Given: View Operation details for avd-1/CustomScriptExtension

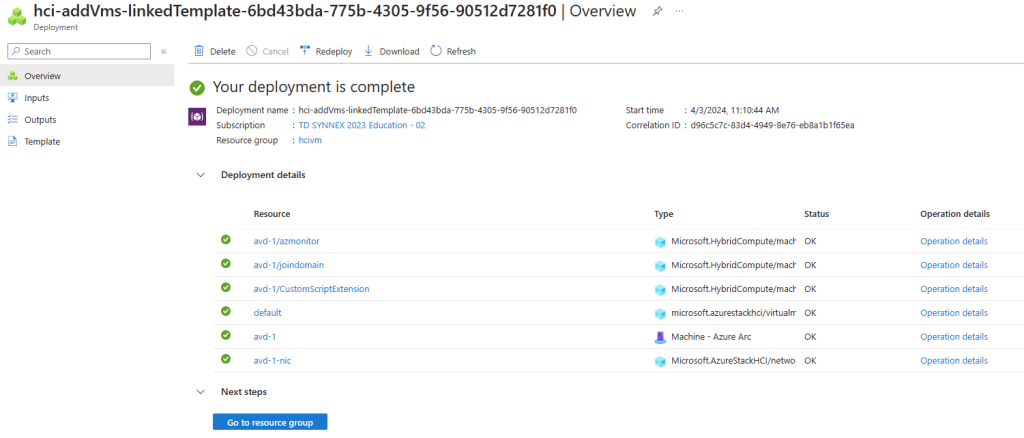Looking at the screenshot, I should [x=953, y=289].
